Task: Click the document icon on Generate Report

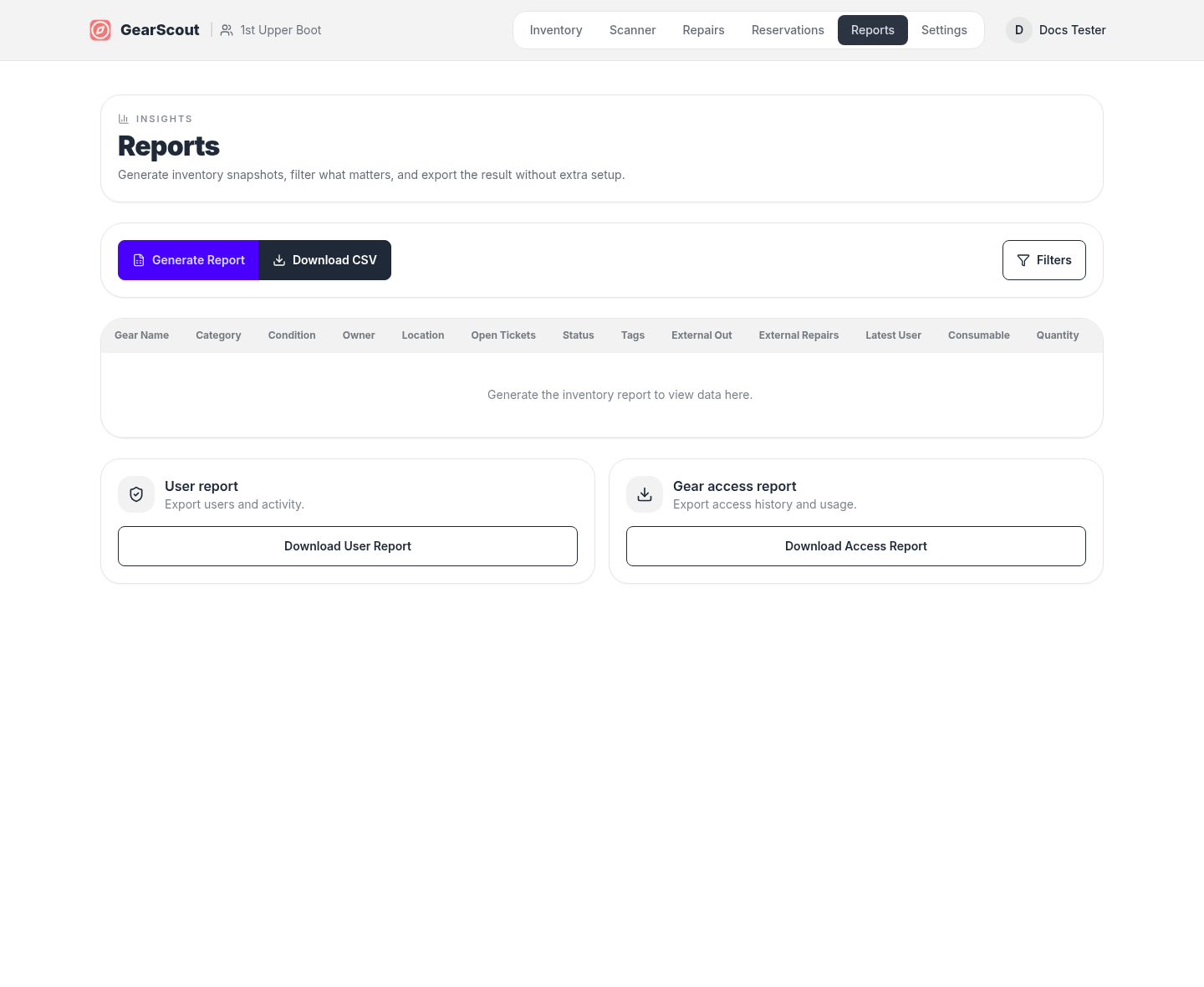Action: pyautogui.click(x=139, y=260)
